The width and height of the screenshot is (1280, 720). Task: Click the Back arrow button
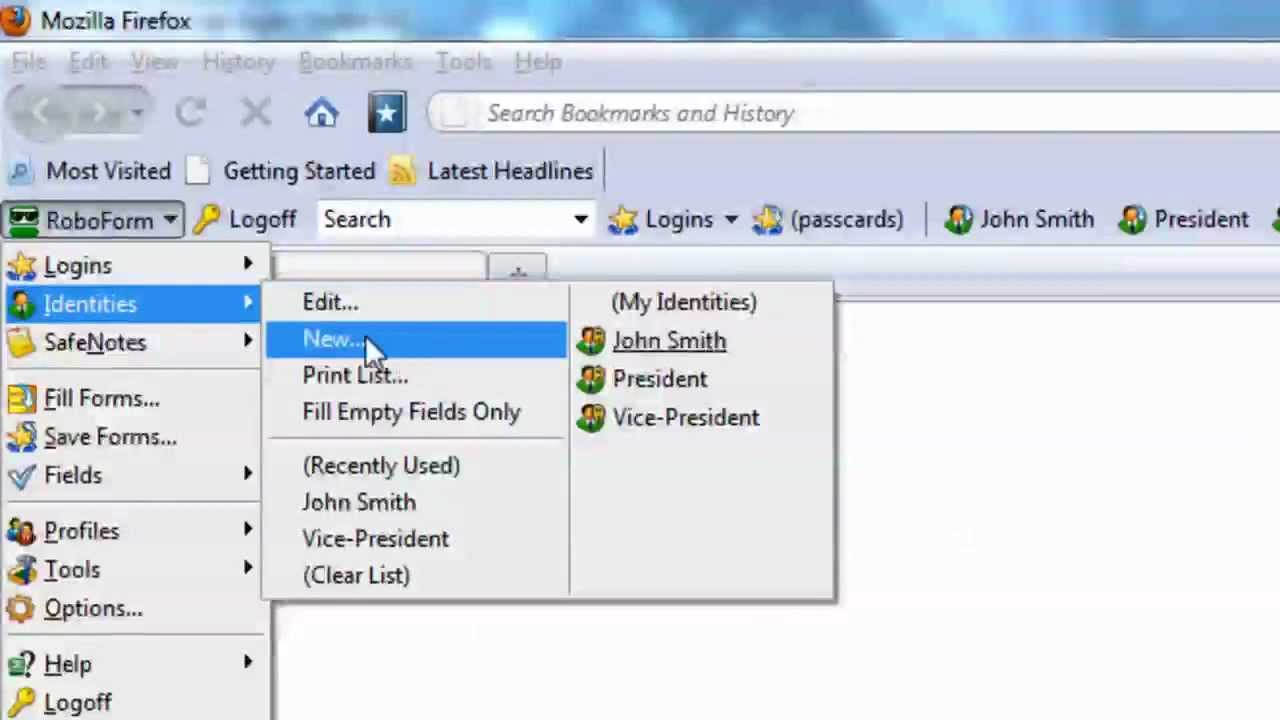pyautogui.click(x=42, y=112)
